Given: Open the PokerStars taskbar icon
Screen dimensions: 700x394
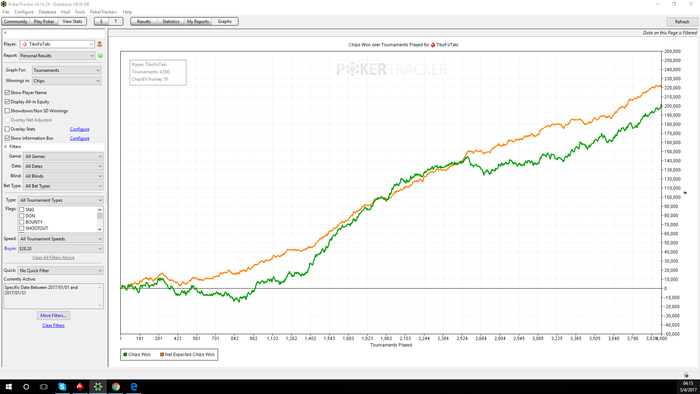Looking at the screenshot, I should click(x=80, y=386).
